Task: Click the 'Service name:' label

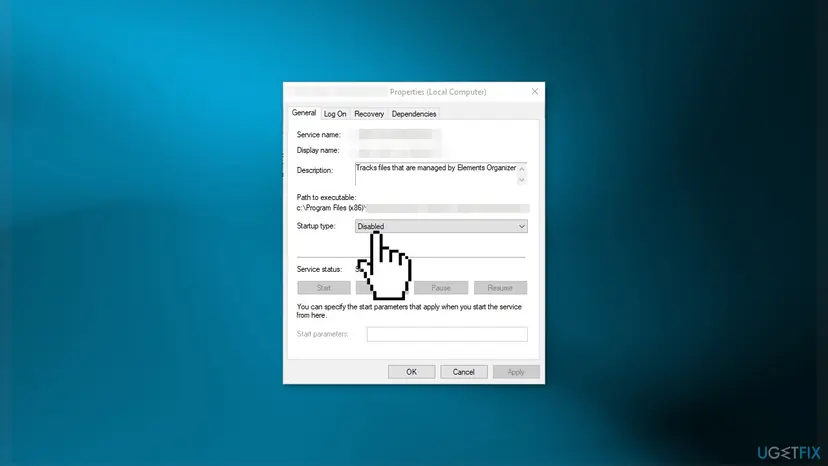Action: pos(318,135)
